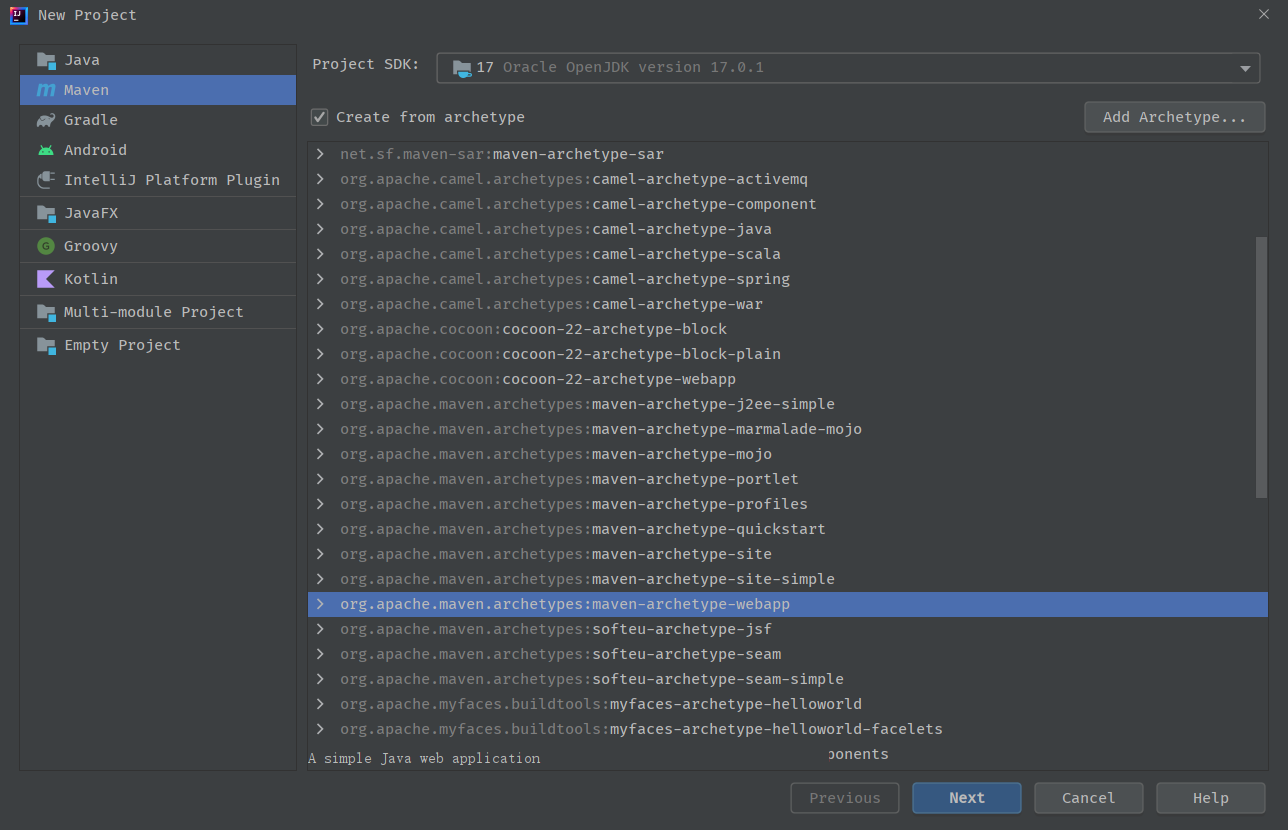Click the Cancel button
The image size is (1288, 830).
pos(1088,798)
